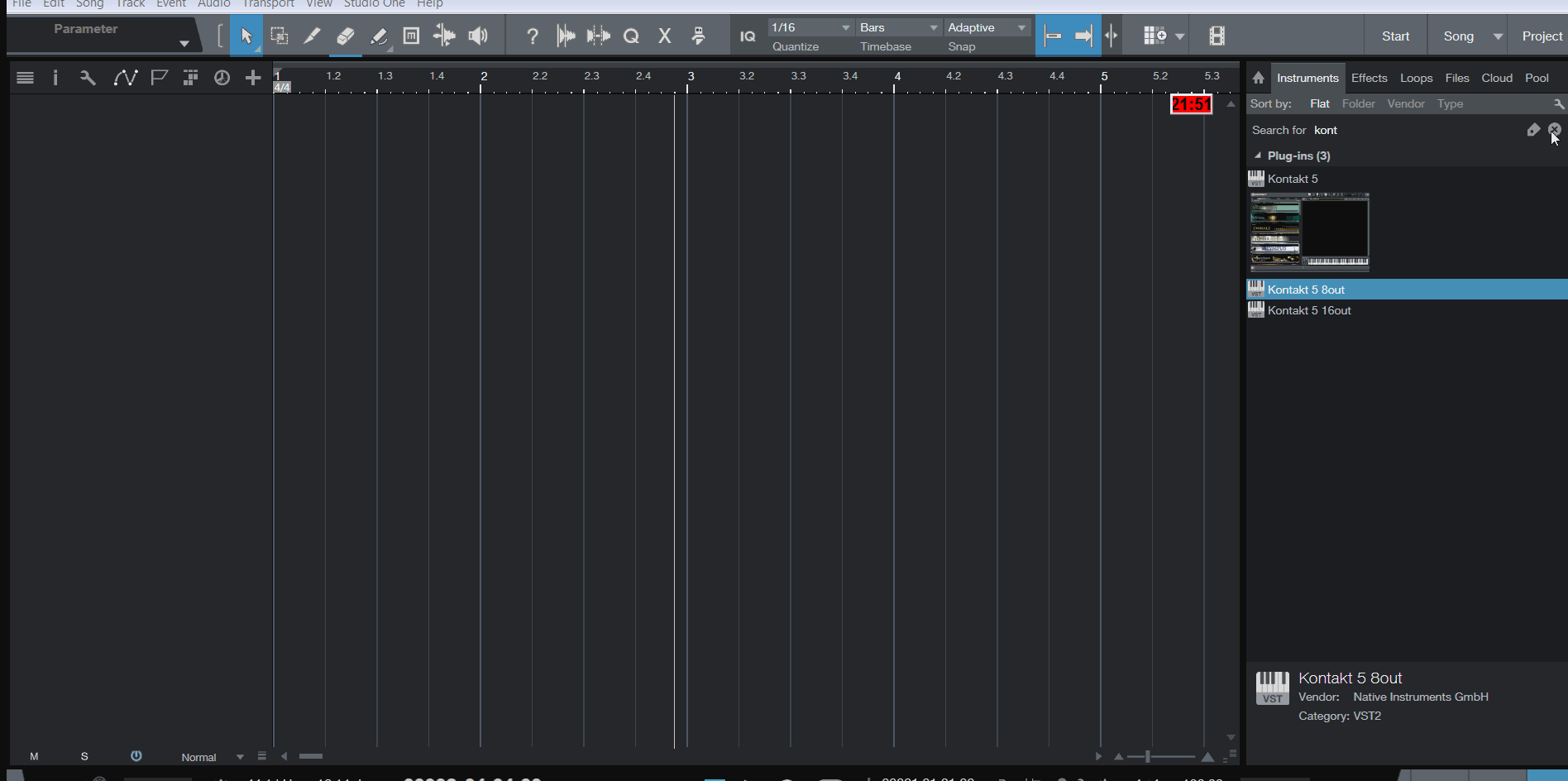Open the Parameter dropdown arrow

(x=184, y=43)
